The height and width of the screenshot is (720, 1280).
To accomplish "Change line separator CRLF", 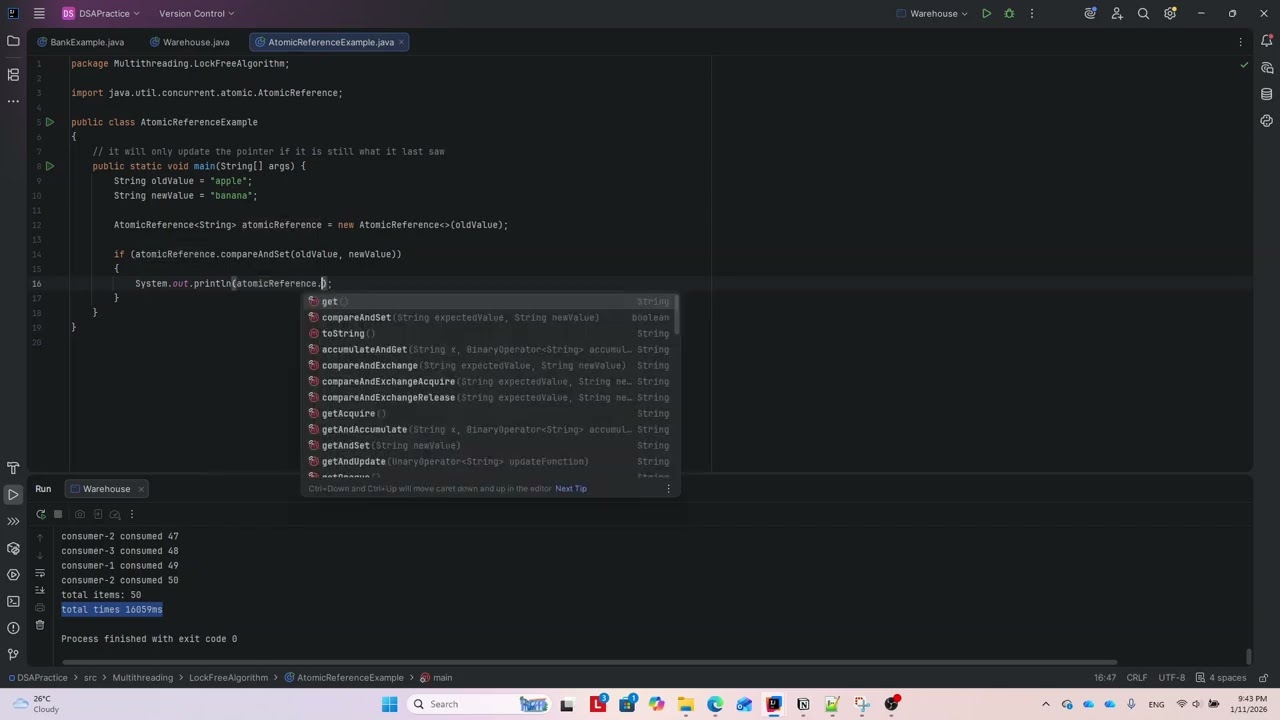I will (x=1137, y=678).
